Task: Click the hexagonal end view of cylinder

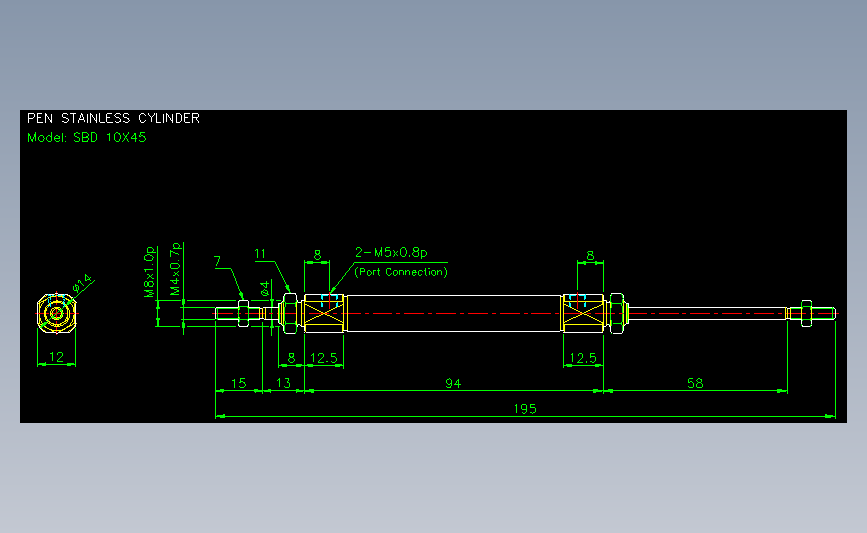Action: click(x=56, y=313)
